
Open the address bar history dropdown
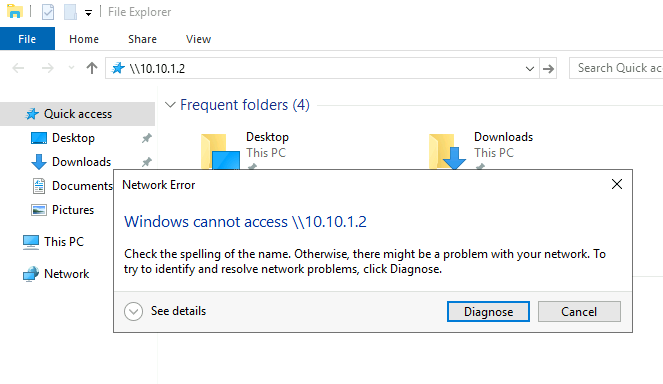point(529,69)
